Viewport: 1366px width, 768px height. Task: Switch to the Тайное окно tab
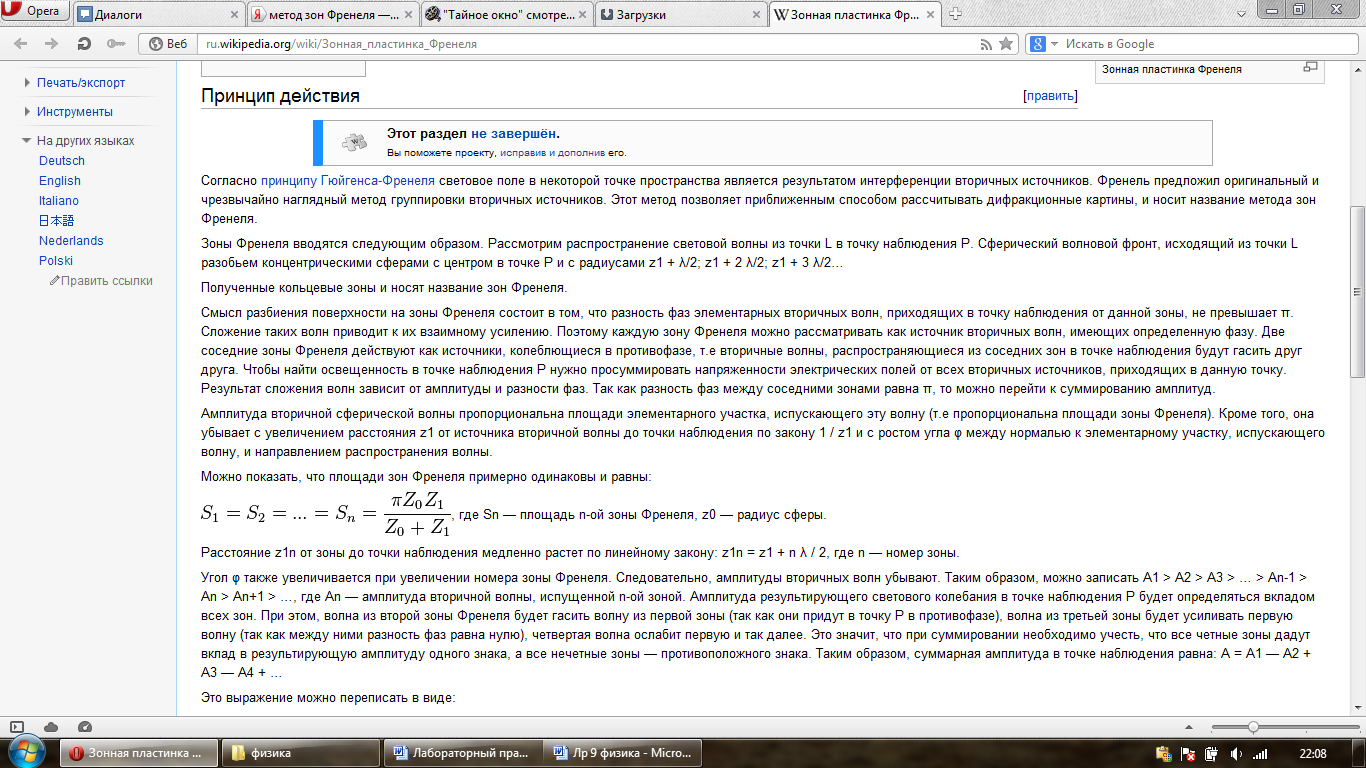tap(506, 15)
